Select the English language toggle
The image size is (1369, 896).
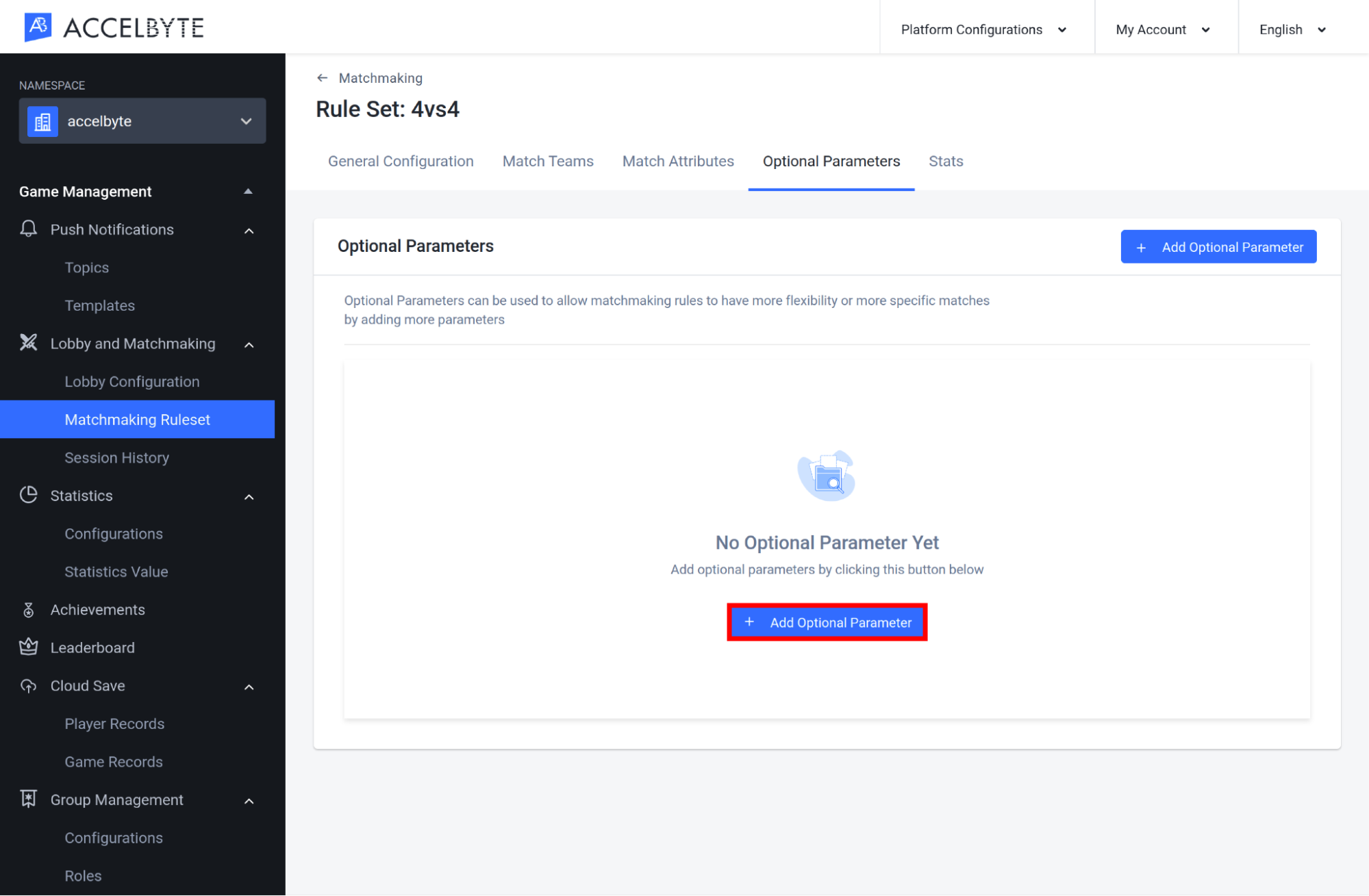(1295, 27)
